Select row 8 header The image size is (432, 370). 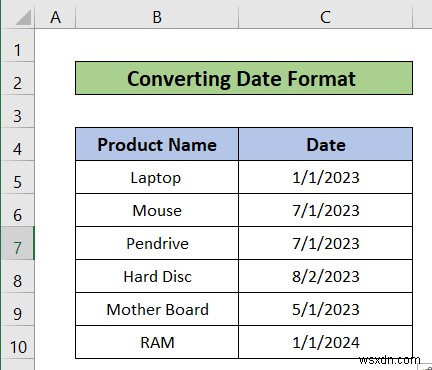tap(17, 276)
